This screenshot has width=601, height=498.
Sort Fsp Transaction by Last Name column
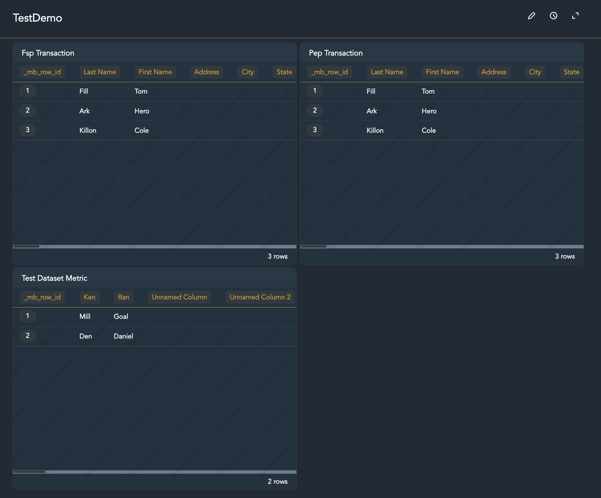[x=100, y=72]
